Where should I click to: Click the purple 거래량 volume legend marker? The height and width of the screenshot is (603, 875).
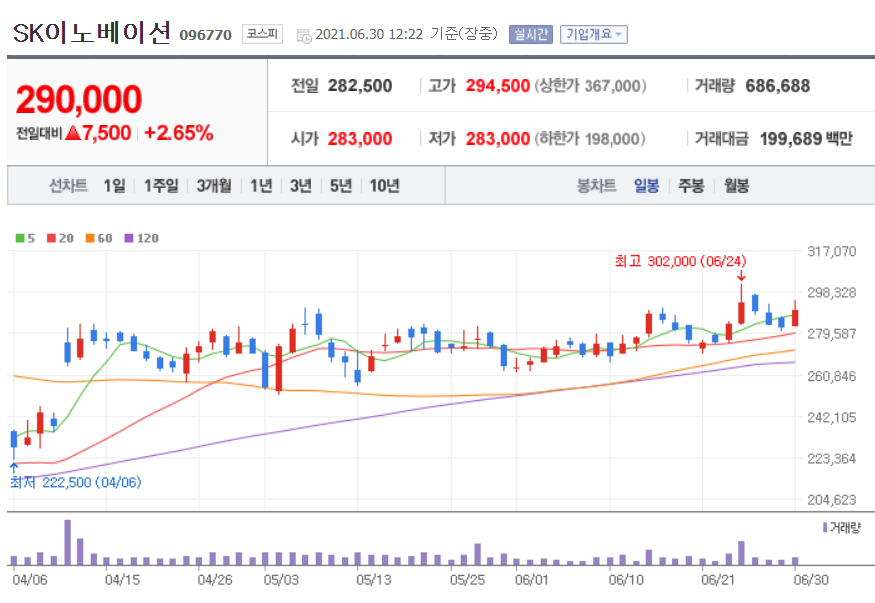[x=825, y=527]
